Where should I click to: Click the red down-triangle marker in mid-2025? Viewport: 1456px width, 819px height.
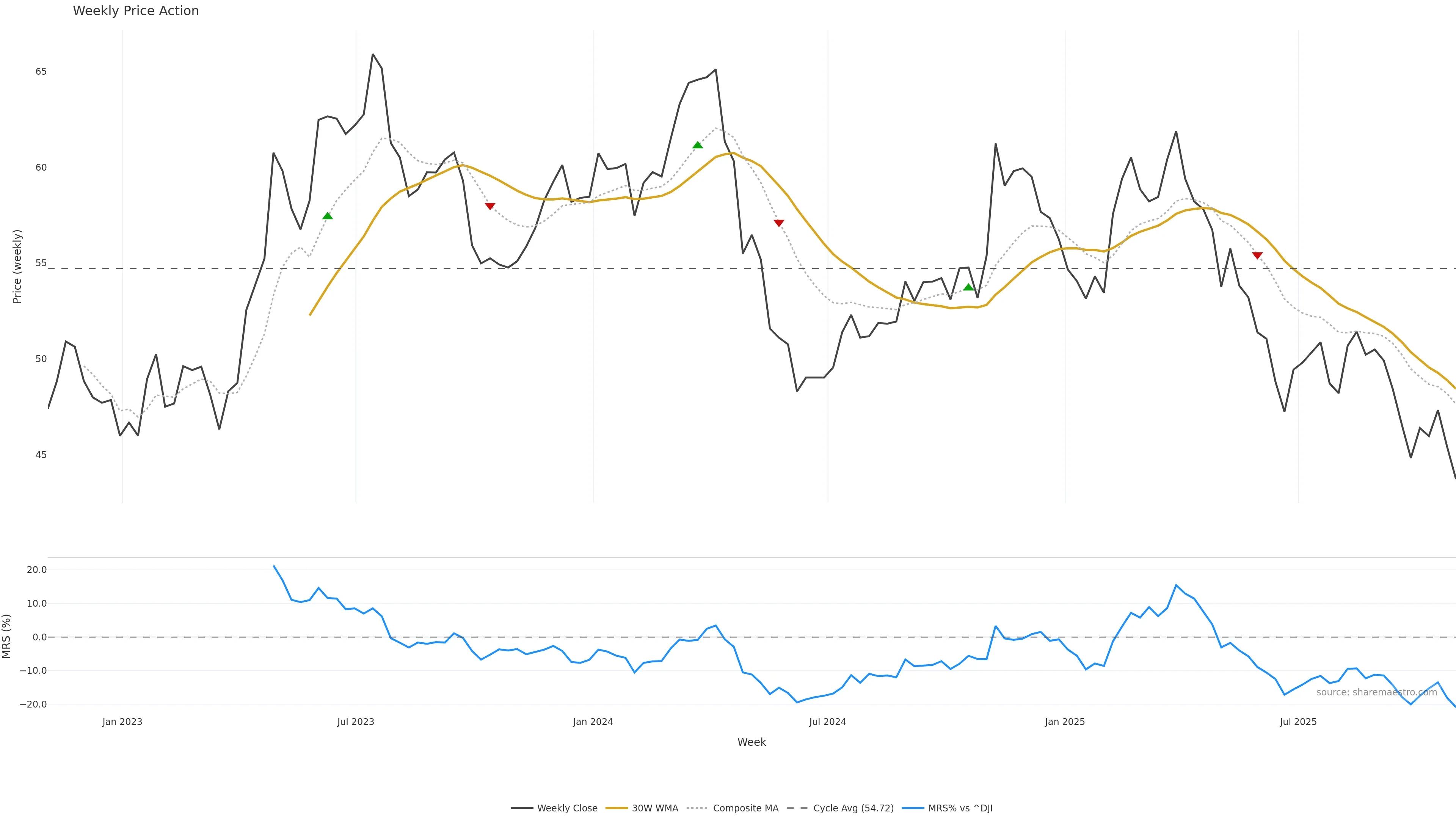point(1257,256)
